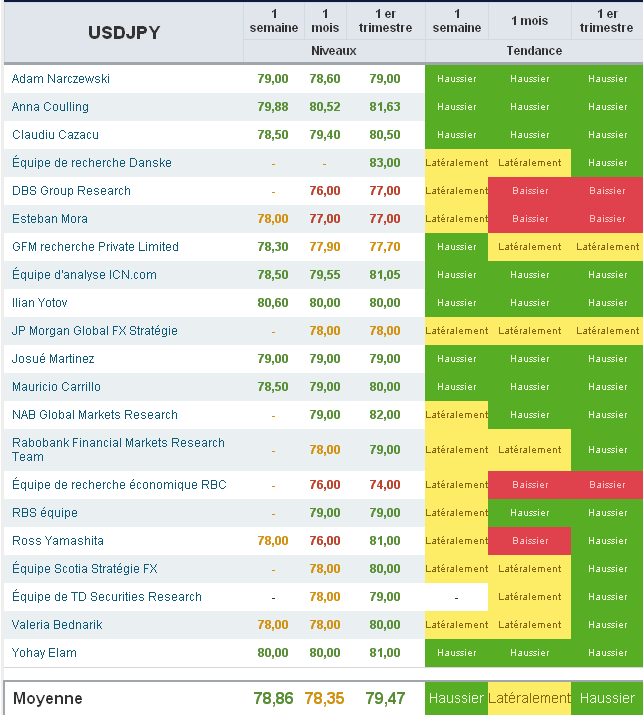Screen dimensions: 643x715
Task: Click DBS Group Research's Baissier quarterly cell
Action: pos(607,191)
